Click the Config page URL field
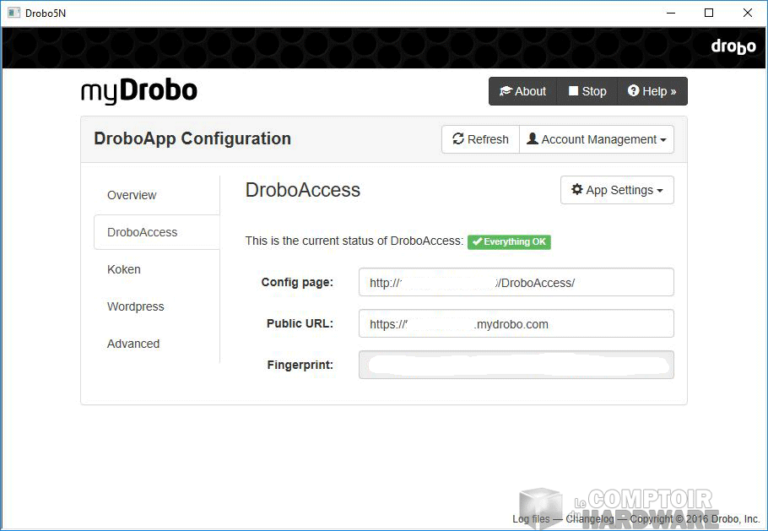 (516, 283)
